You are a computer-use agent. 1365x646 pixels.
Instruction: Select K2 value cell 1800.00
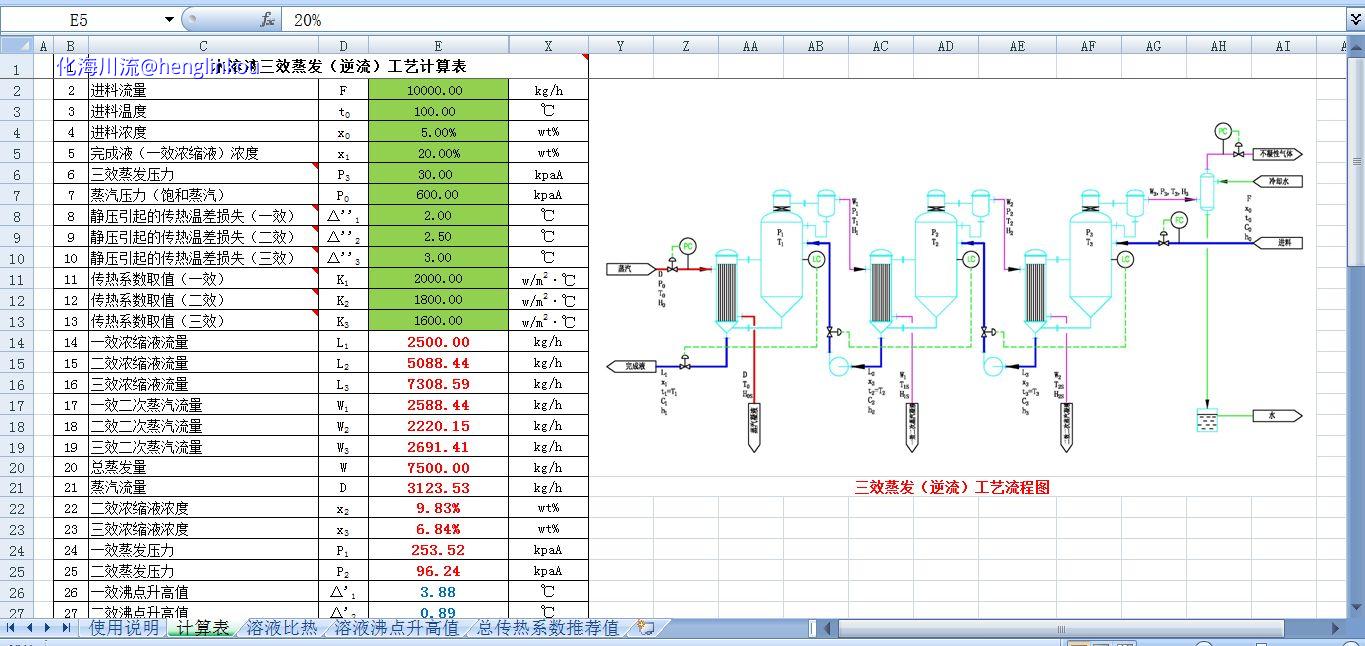tap(438, 300)
